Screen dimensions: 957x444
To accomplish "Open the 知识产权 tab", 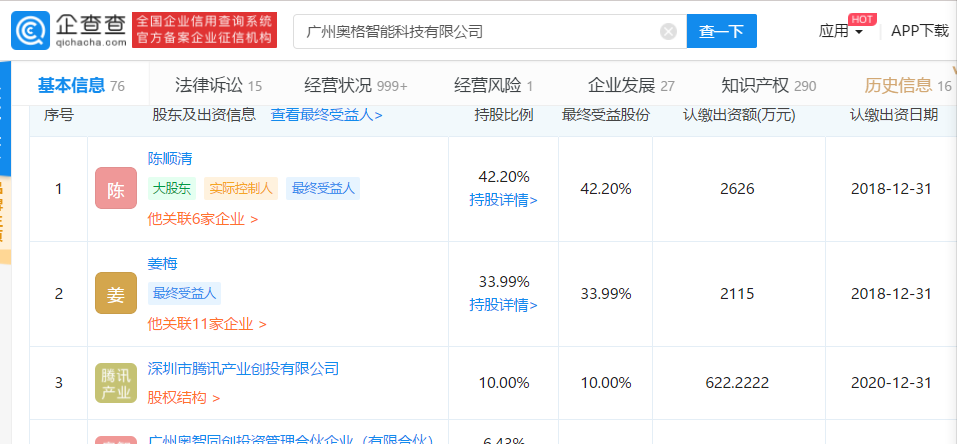I will (768, 86).
